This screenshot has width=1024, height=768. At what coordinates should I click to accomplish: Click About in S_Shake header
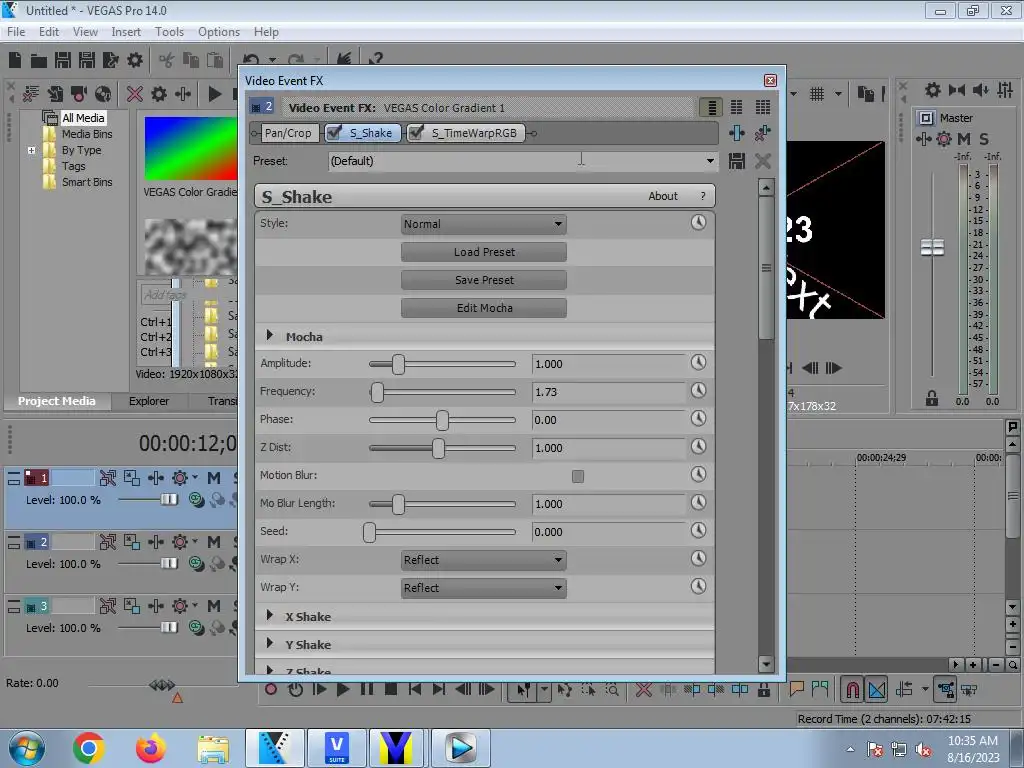click(663, 196)
